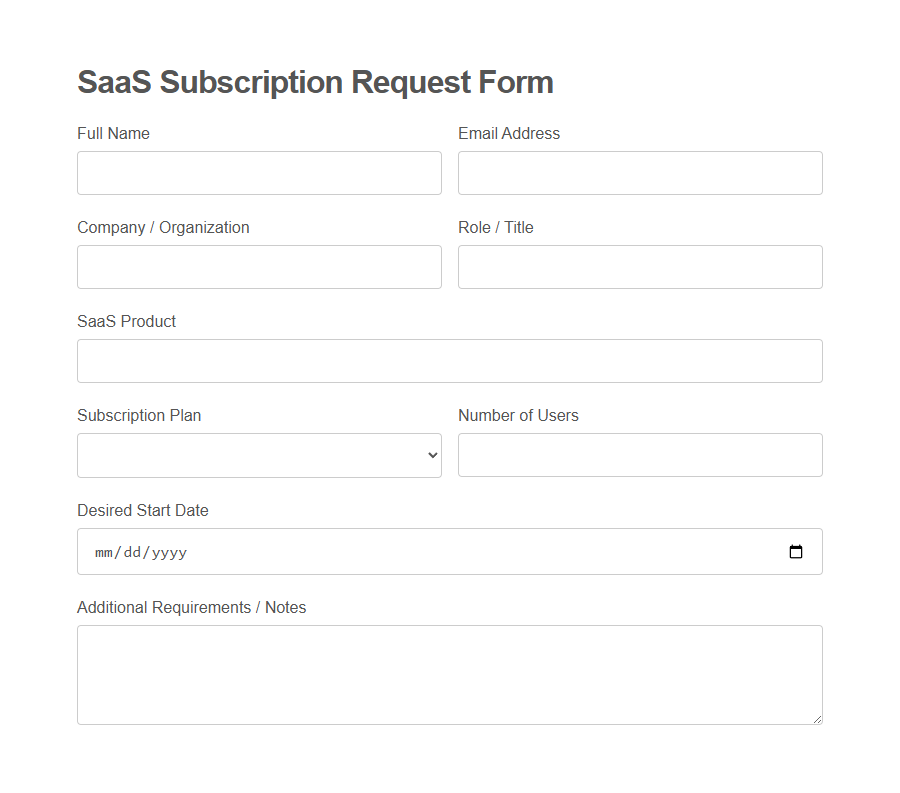Click the Desired Start Date label
Image resolution: width=900 pixels, height=793 pixels.
[x=143, y=510]
